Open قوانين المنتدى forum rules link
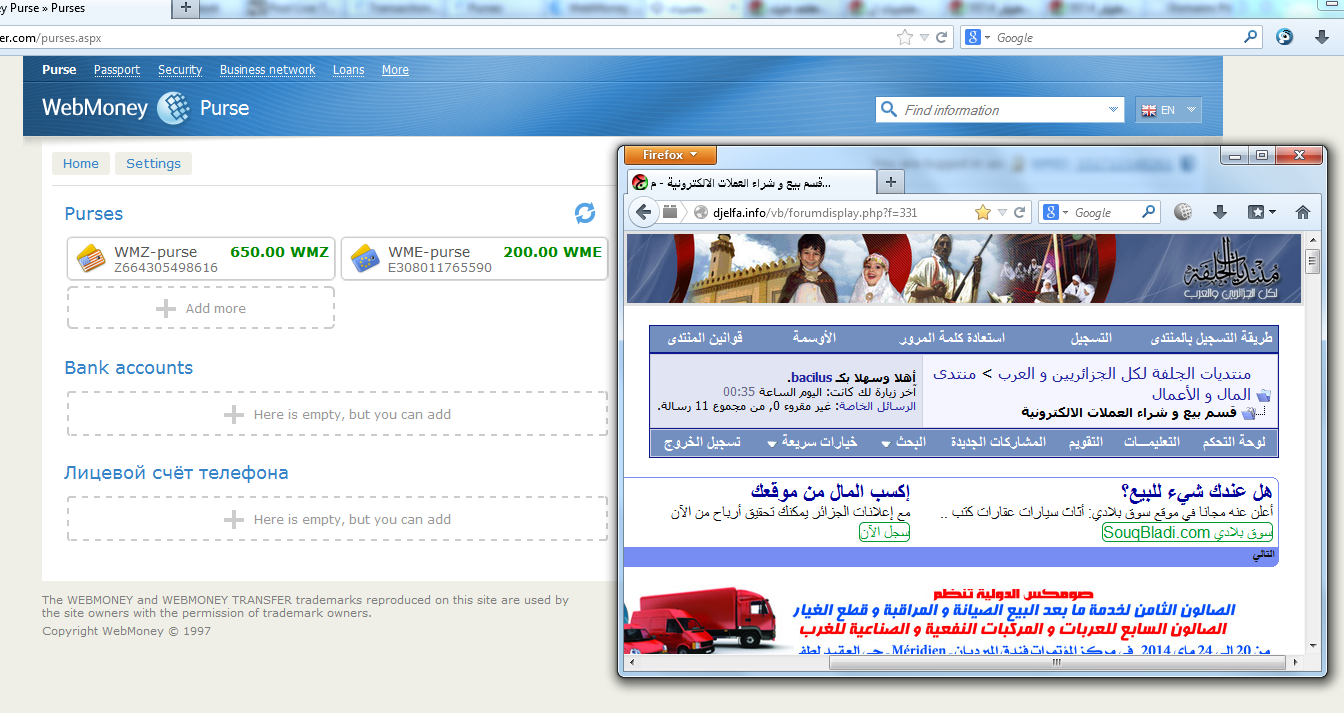Screen dimensions: 1344x713 (705, 338)
